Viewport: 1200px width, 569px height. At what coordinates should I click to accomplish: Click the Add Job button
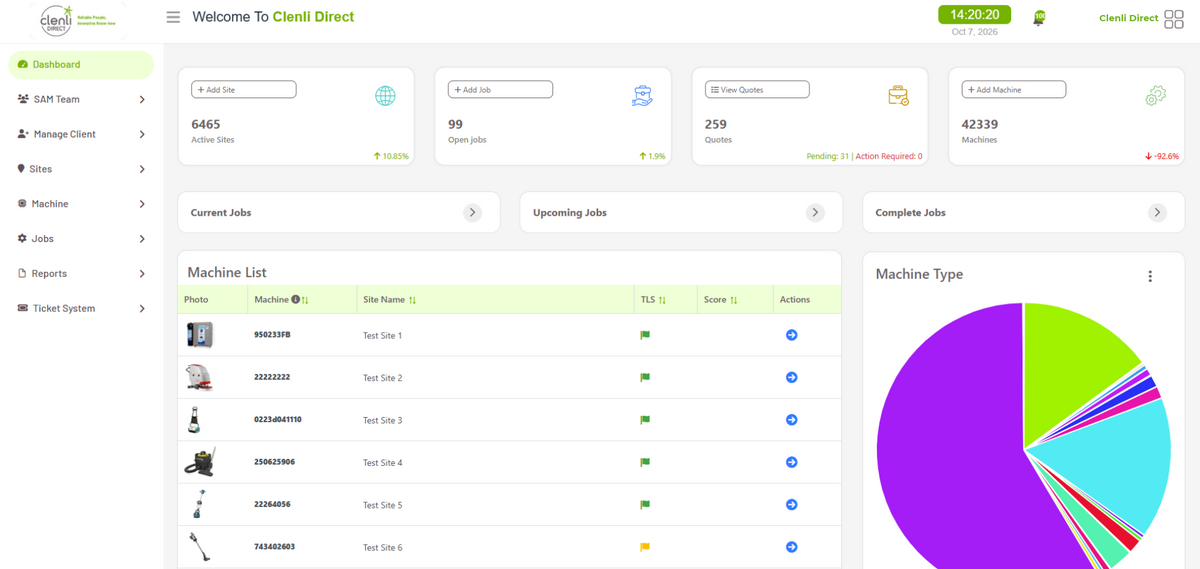coord(500,90)
